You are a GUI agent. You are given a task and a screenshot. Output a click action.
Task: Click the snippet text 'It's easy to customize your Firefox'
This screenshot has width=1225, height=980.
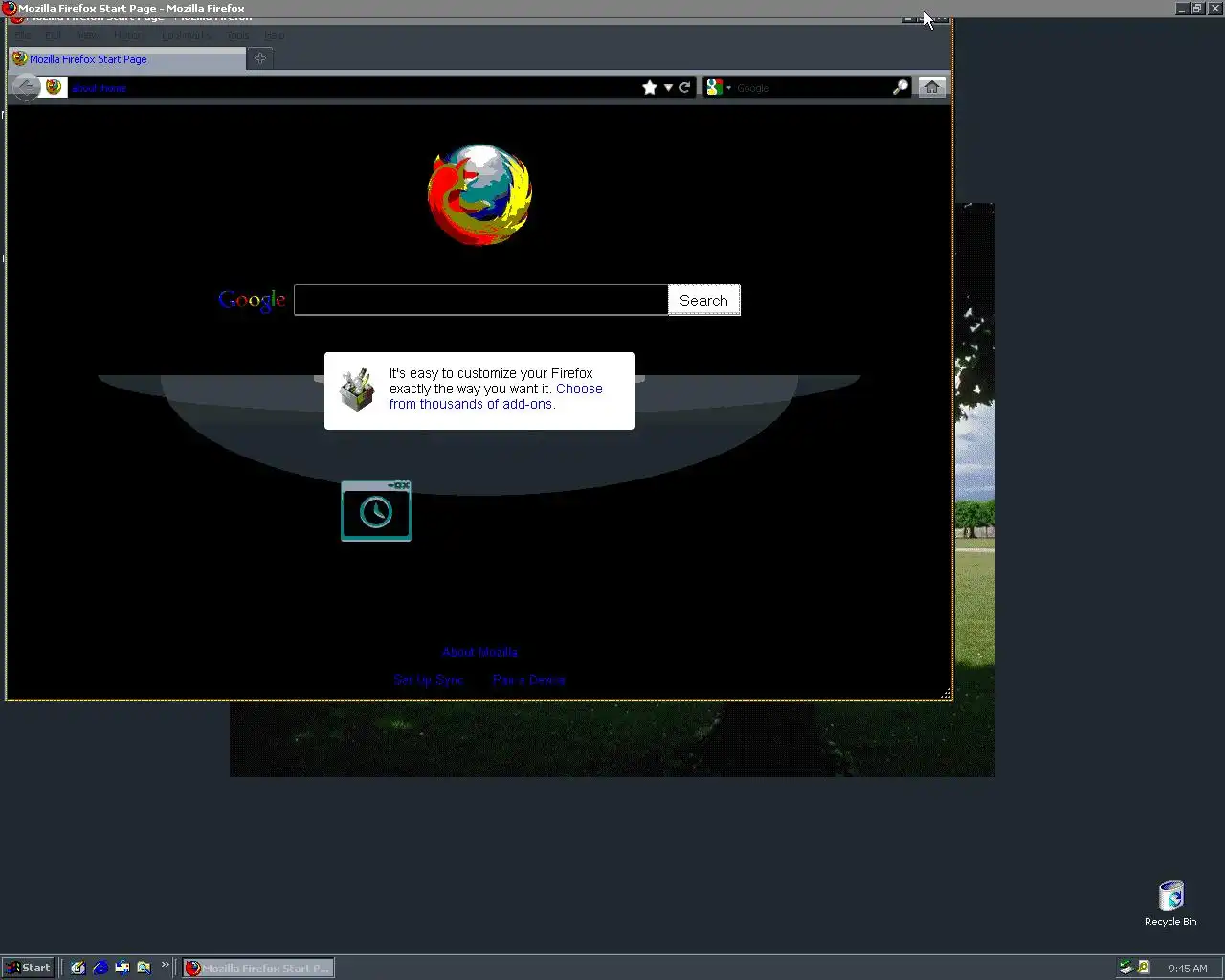click(491, 373)
